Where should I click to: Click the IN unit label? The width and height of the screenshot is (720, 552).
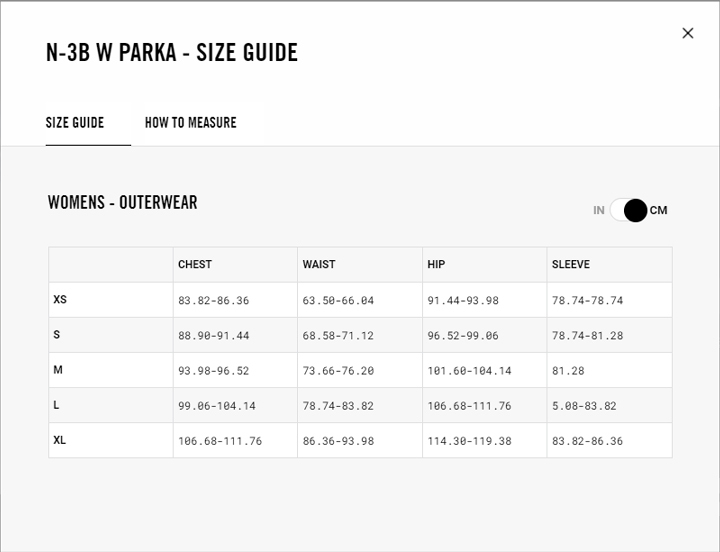click(599, 210)
